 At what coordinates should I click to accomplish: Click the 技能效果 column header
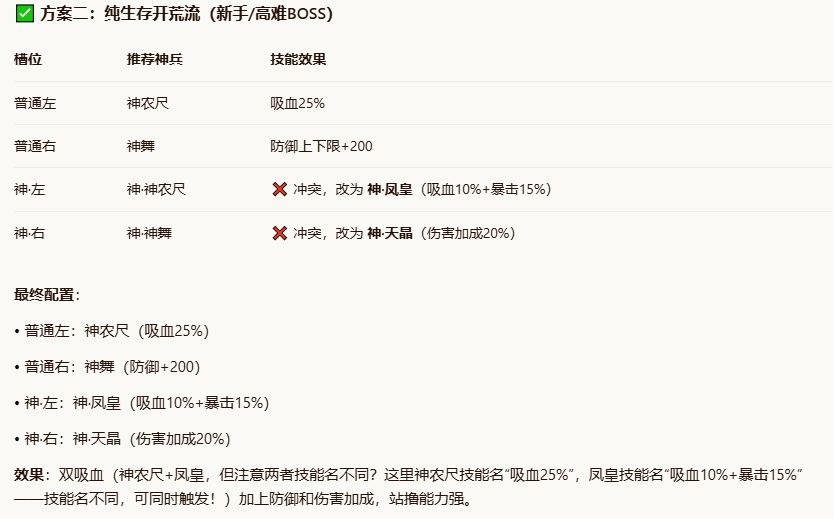tap(298, 59)
